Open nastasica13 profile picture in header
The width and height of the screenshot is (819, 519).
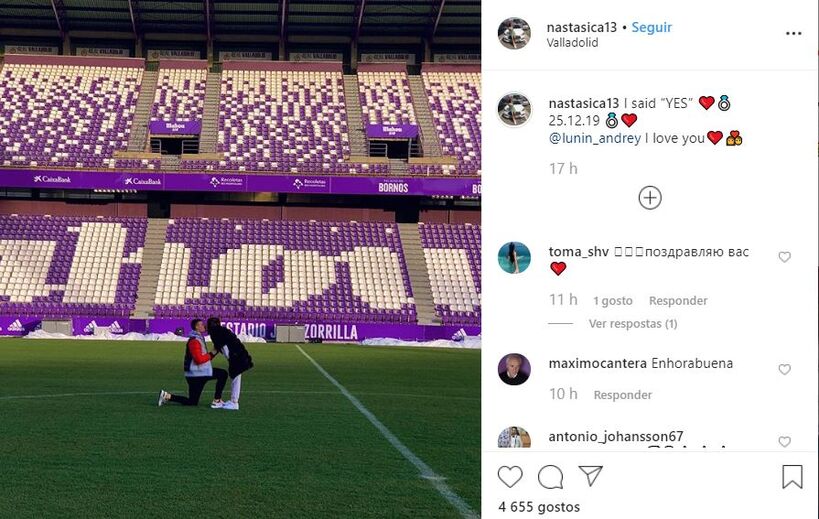point(514,33)
